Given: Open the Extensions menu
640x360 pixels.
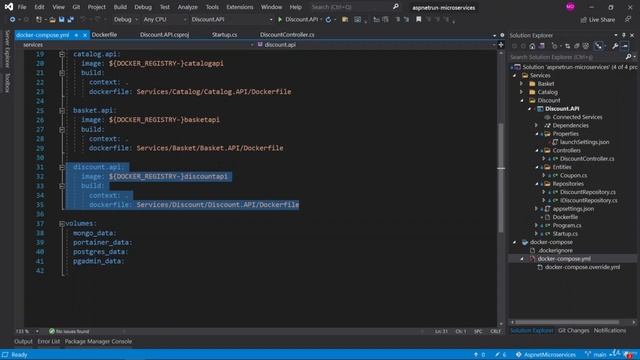Looking at the screenshot, I should (240, 7).
